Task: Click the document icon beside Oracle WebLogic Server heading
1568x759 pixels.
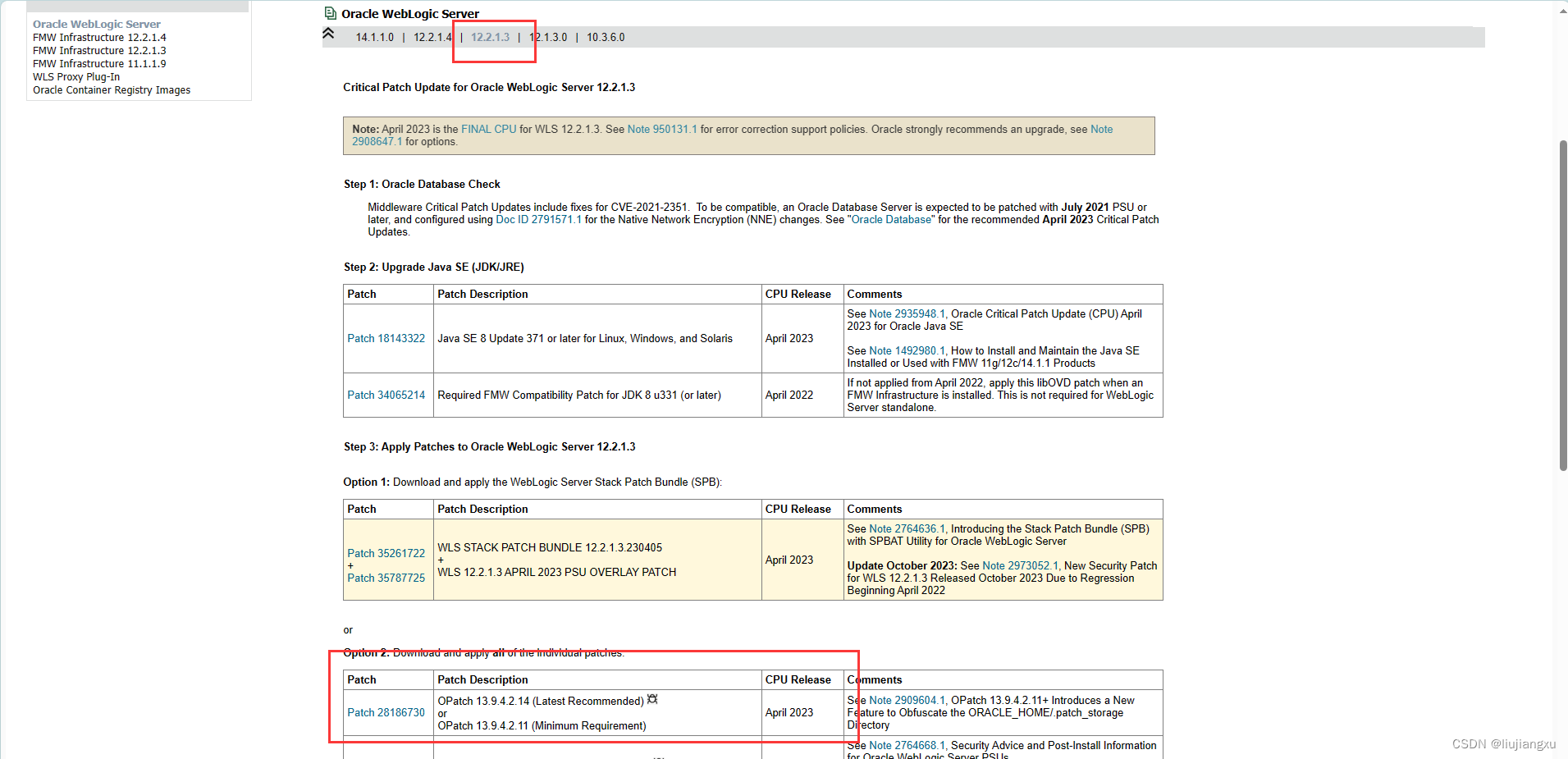Action: coord(330,13)
